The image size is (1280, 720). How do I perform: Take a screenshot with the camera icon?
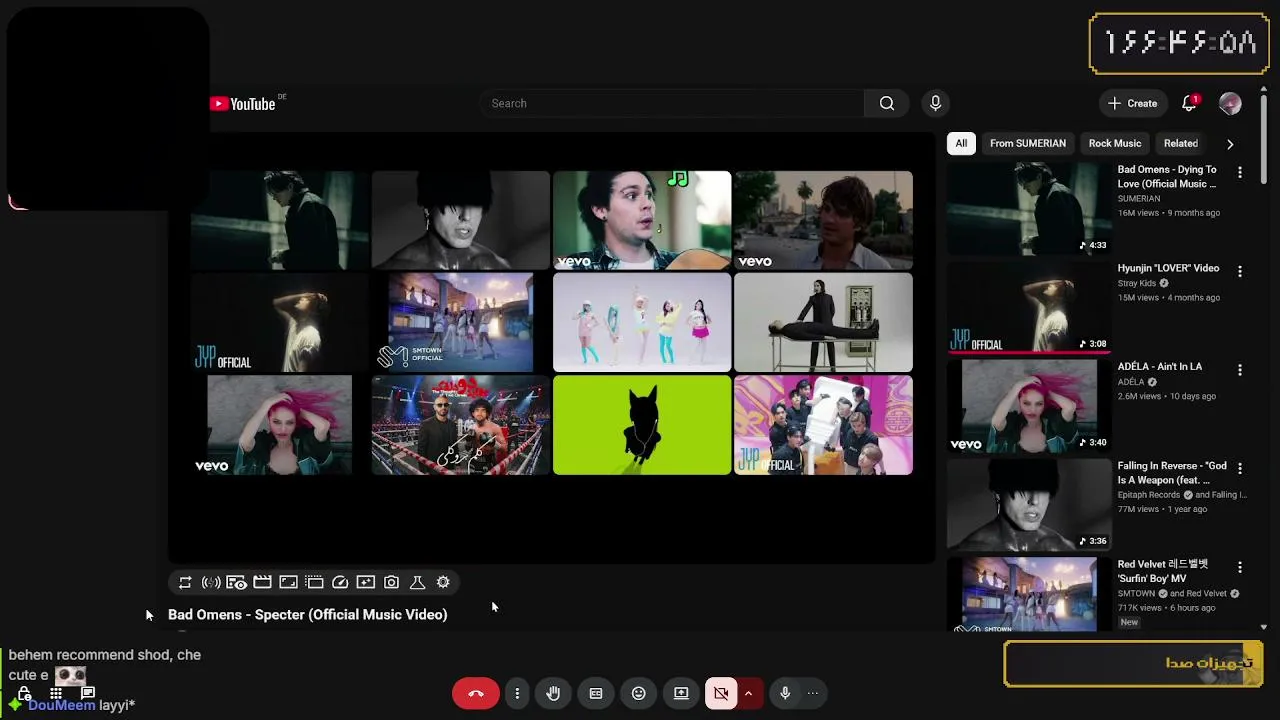[392, 582]
